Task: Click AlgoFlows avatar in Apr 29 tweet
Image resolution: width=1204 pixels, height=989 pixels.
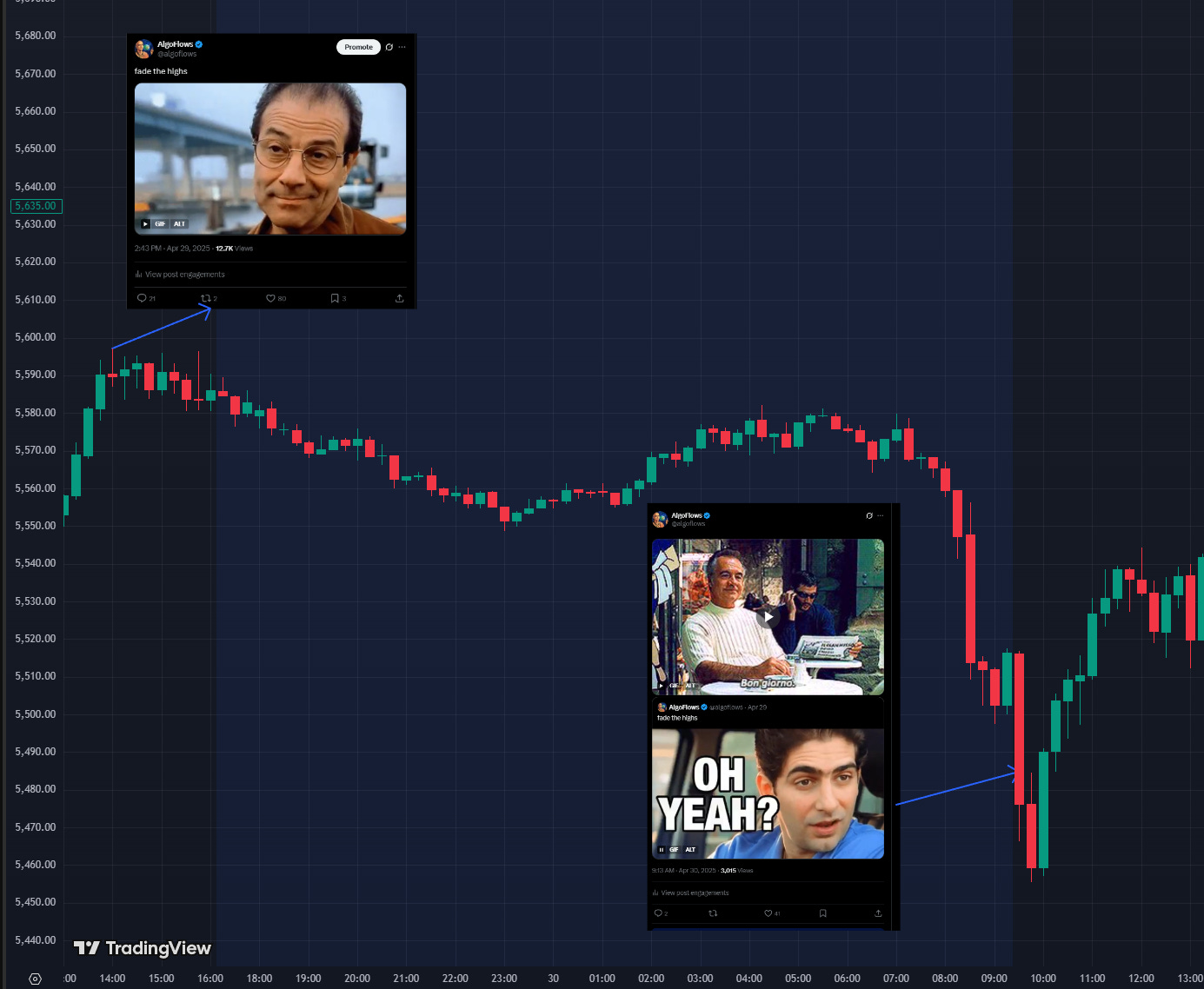Action: (144, 49)
